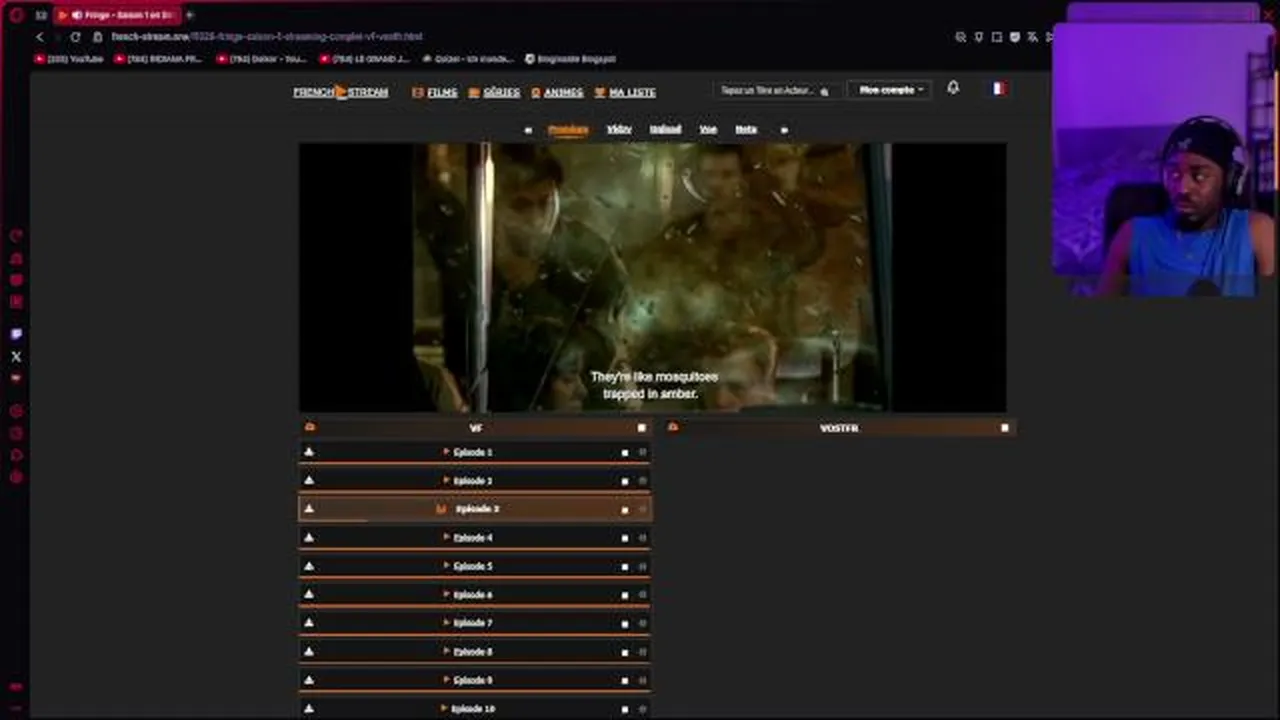Mark Episode 7 as watched with its checkbox

(625, 623)
